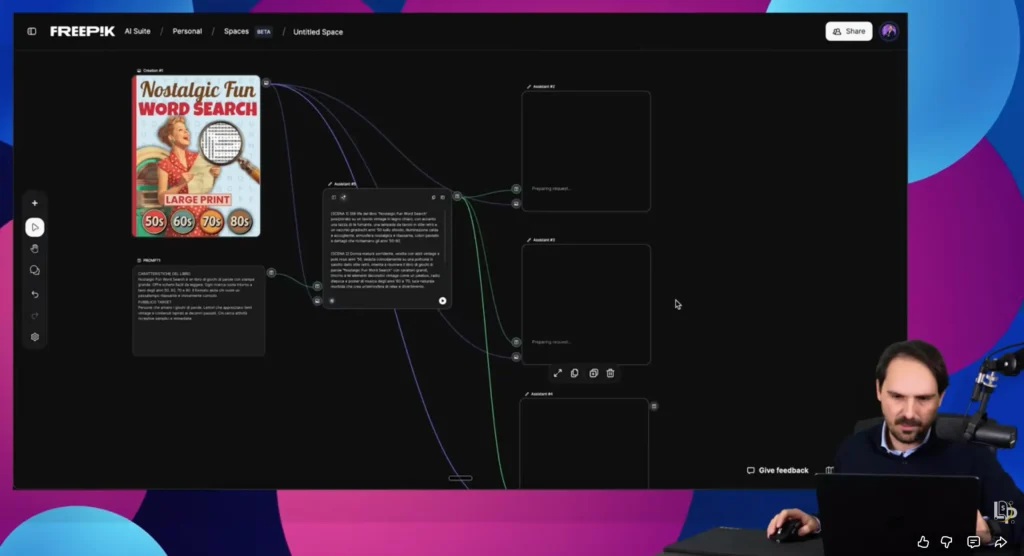Click the share arrow on the video overlay
1024x556 pixels.
tap(1000, 542)
